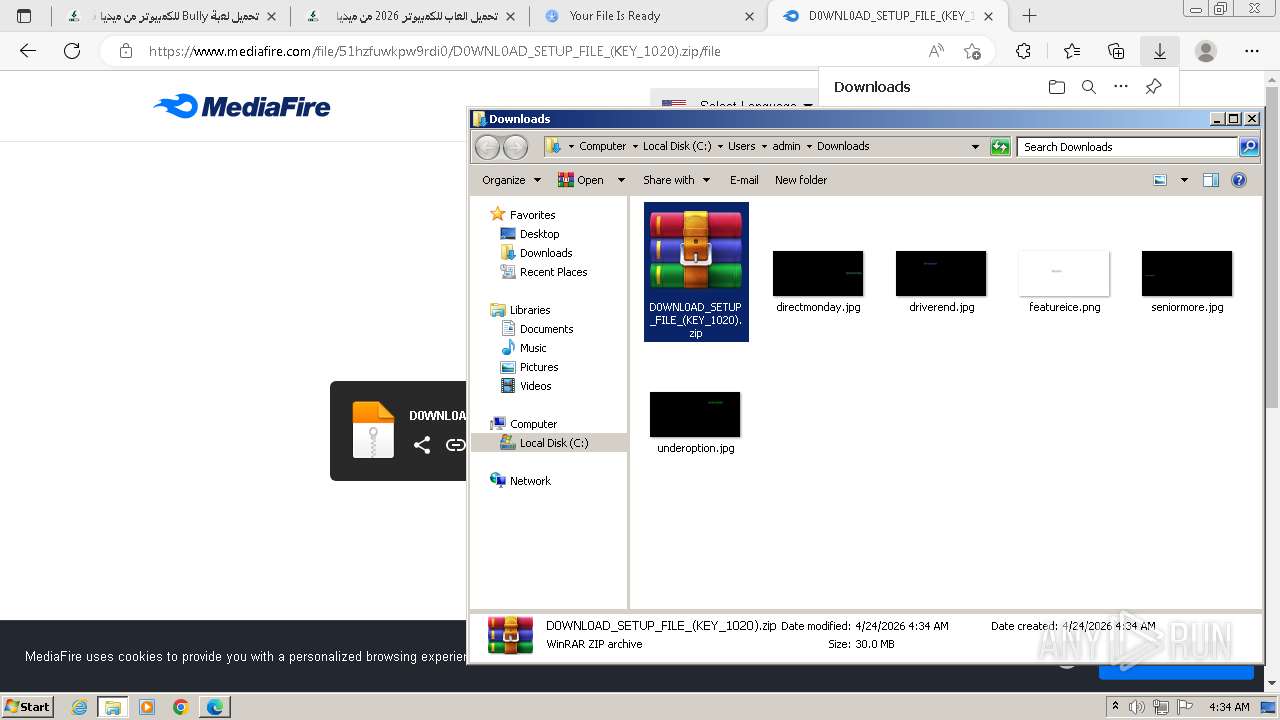Screen dimensions: 1280x720
Task: Select Computer in the breadcrumb path
Action: [602, 146]
